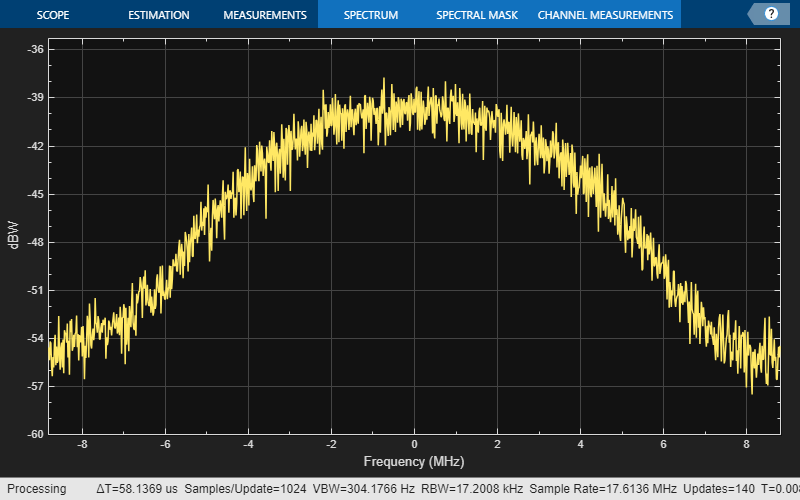
Task: Click the -60 y-axis tick label
Action: 35,434
